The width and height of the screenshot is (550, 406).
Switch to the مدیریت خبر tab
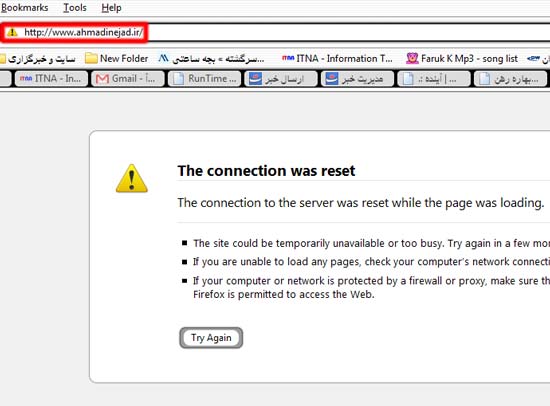coord(357,79)
